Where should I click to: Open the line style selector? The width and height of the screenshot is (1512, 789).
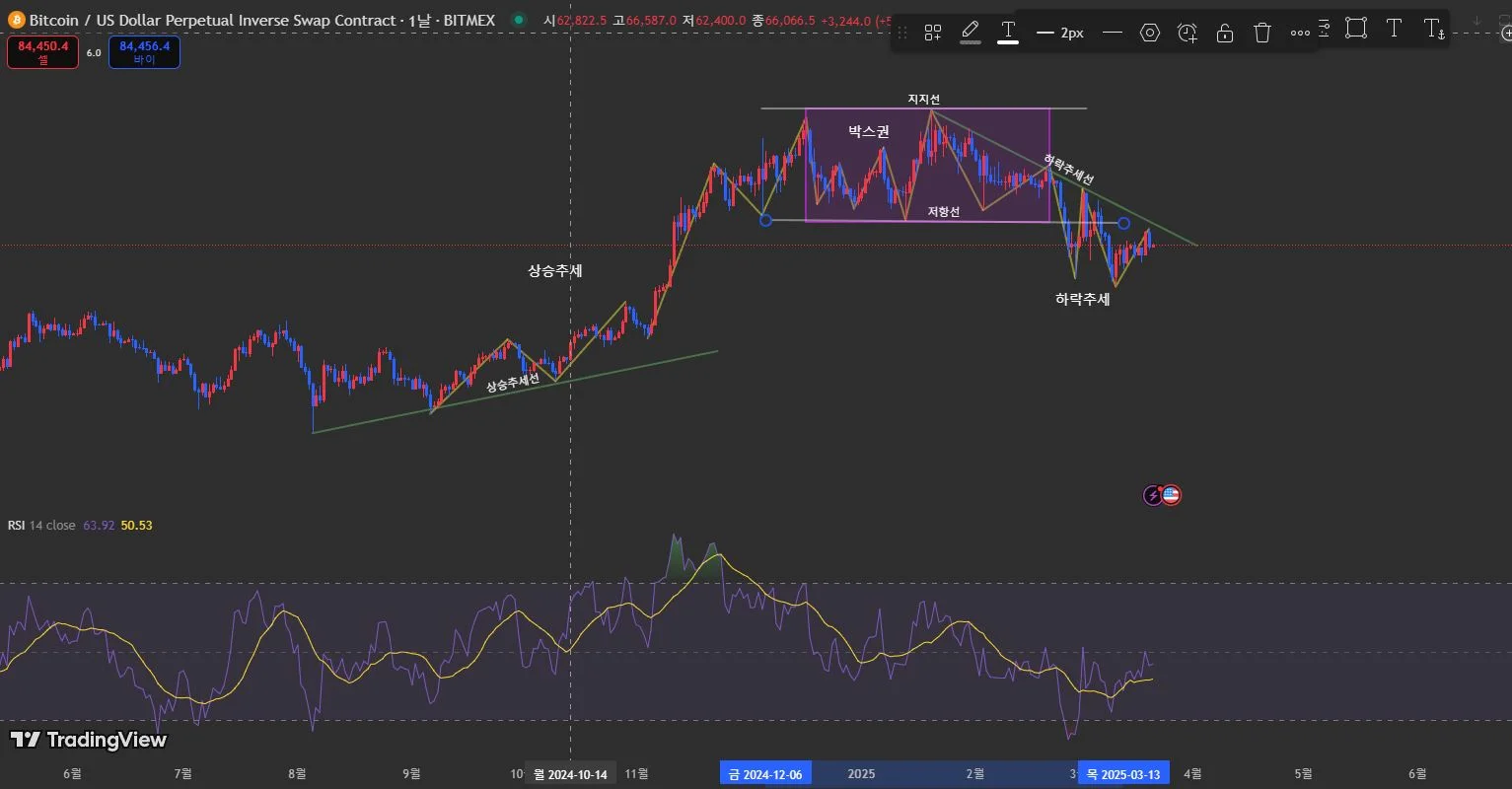click(1113, 33)
